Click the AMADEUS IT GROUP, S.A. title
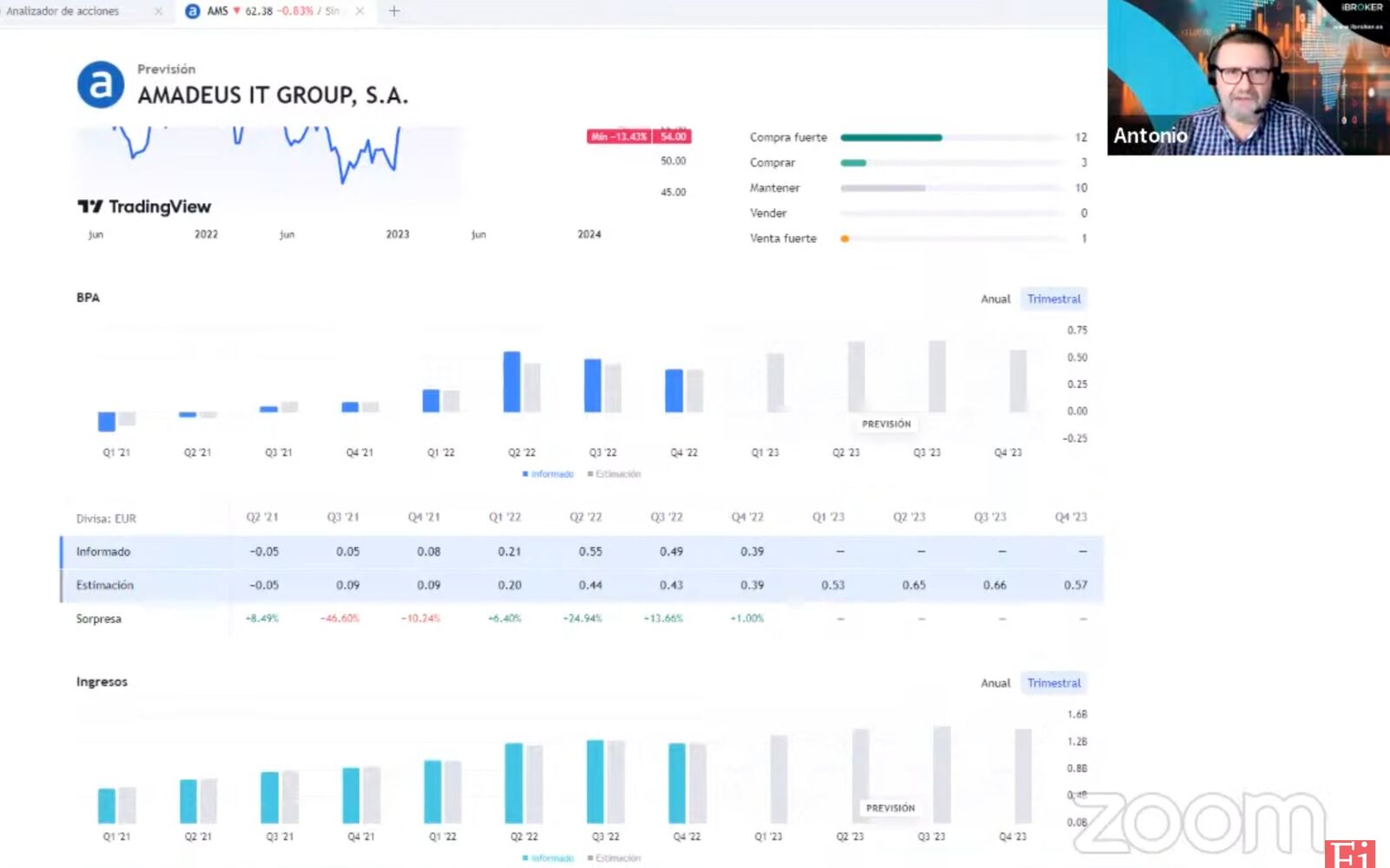The width and height of the screenshot is (1390, 868). (x=273, y=95)
